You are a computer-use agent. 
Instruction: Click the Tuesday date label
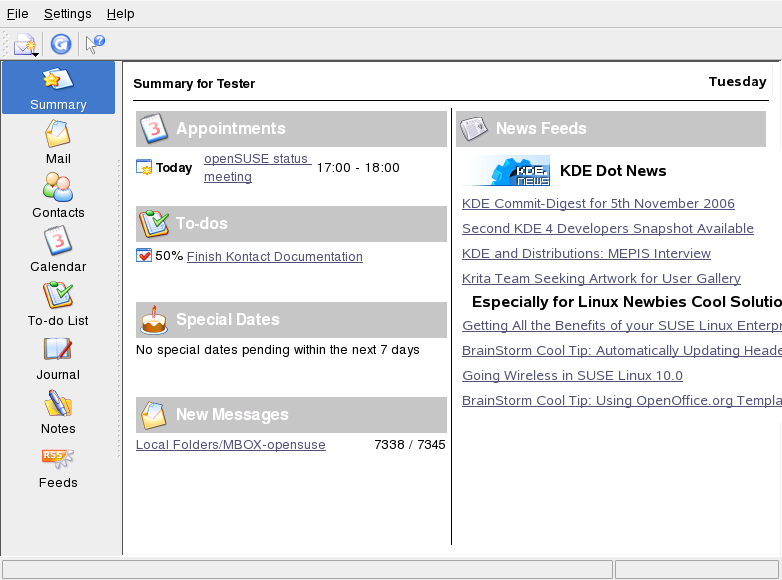tap(738, 81)
